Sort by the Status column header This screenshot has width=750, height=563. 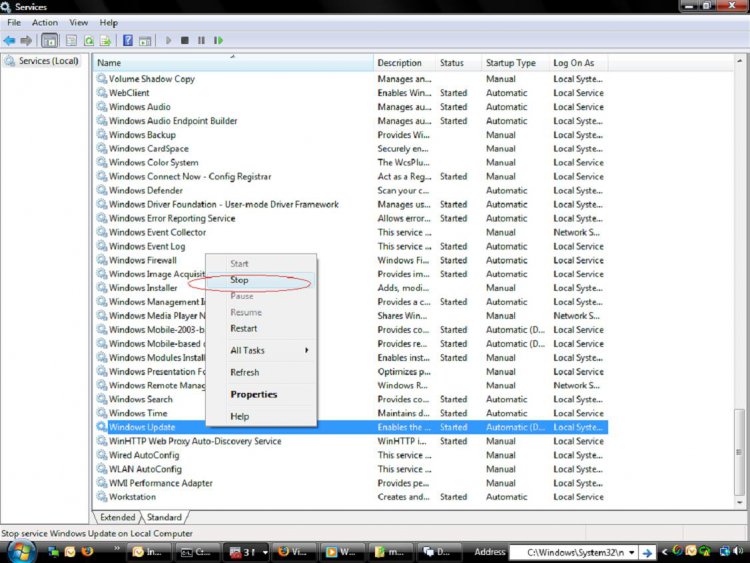click(458, 63)
